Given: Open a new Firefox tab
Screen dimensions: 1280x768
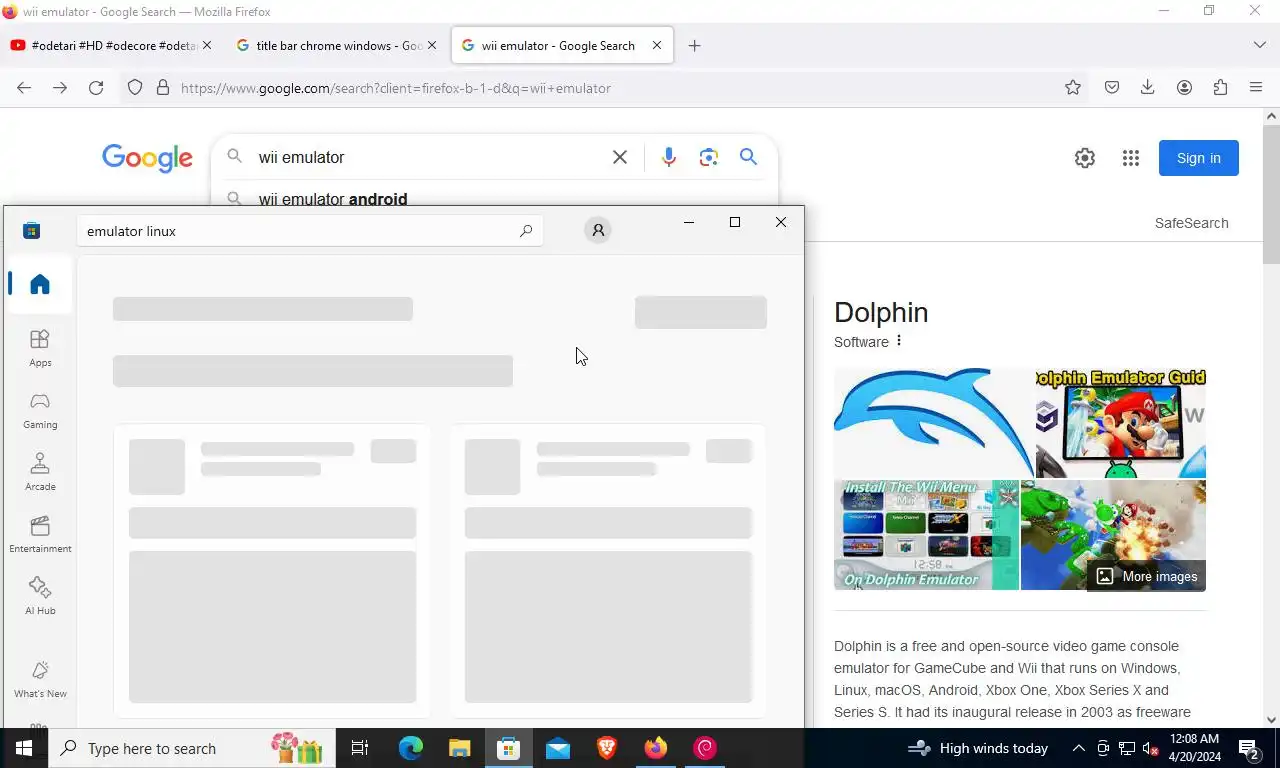Looking at the screenshot, I should pos(695,46).
